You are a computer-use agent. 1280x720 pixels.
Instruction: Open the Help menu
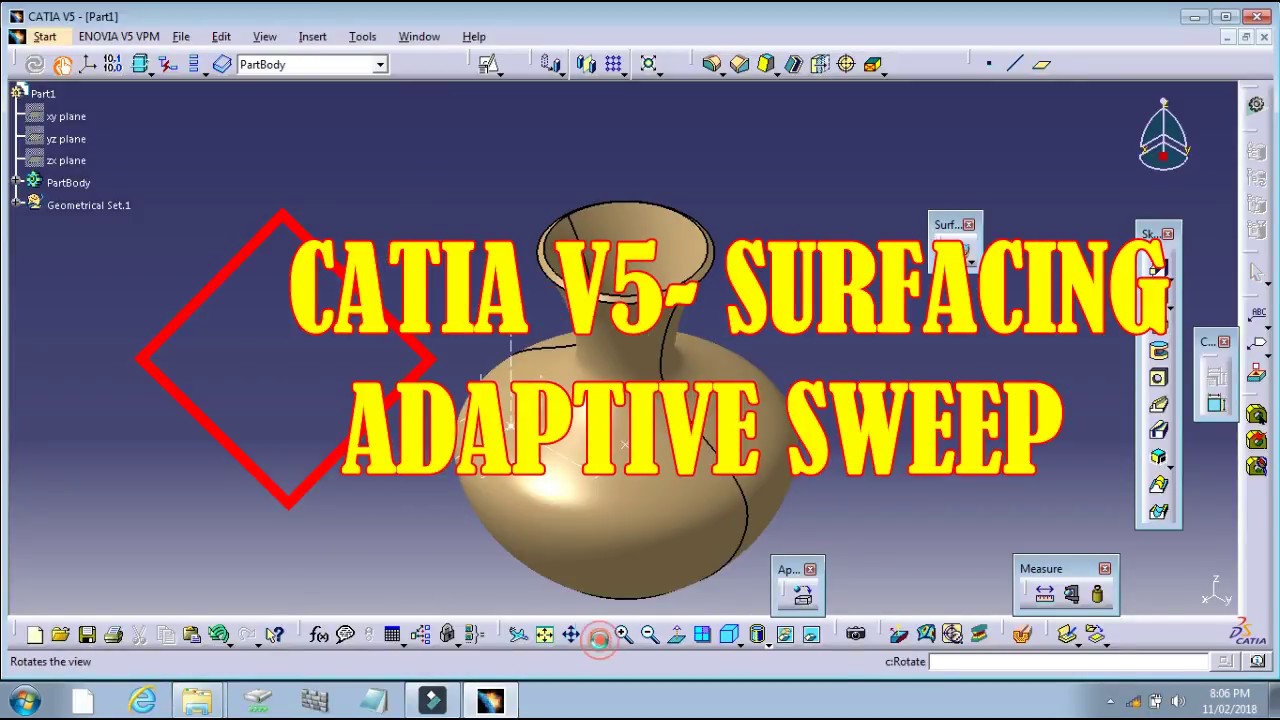point(474,37)
